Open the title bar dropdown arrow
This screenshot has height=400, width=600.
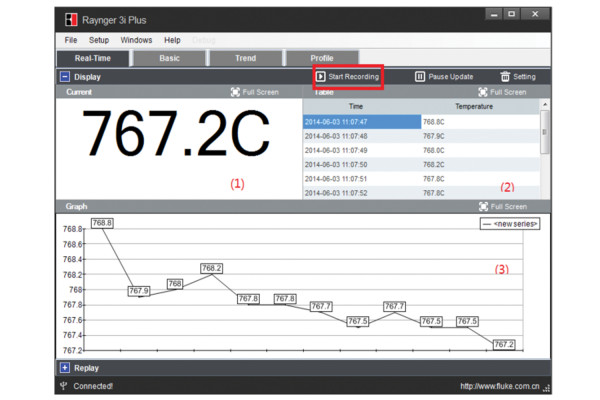coord(491,15)
